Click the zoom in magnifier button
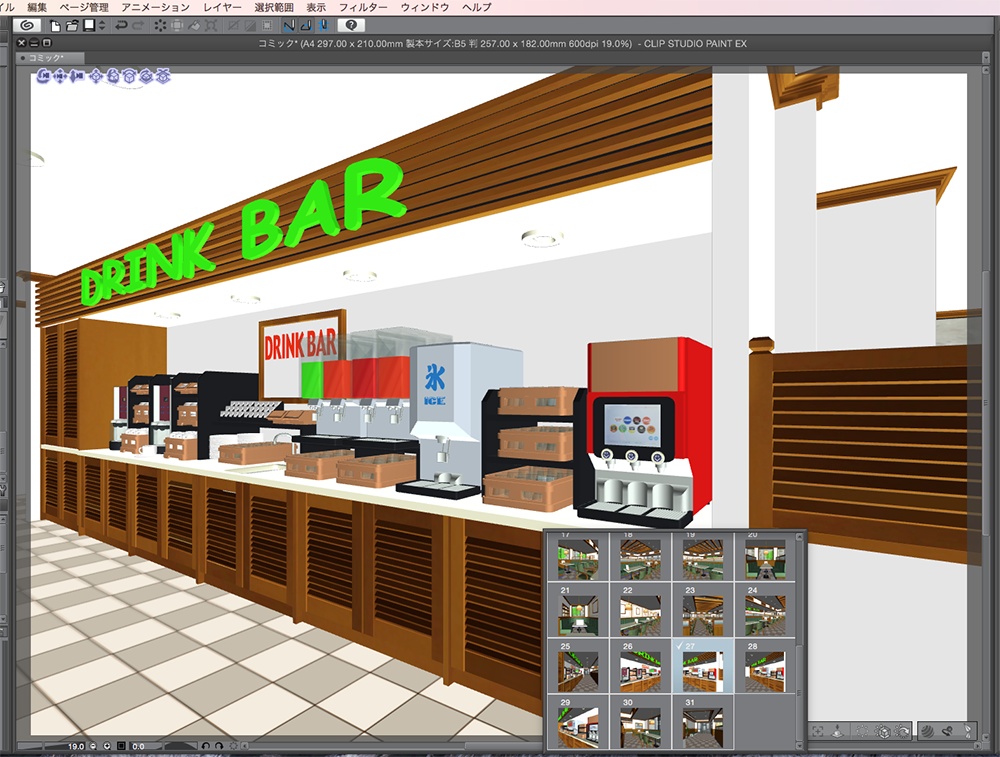The width and height of the screenshot is (1000, 757). [x=107, y=746]
